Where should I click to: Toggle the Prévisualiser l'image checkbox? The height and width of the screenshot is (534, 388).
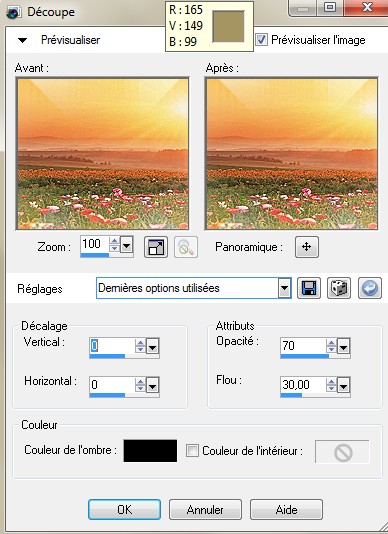point(261,40)
